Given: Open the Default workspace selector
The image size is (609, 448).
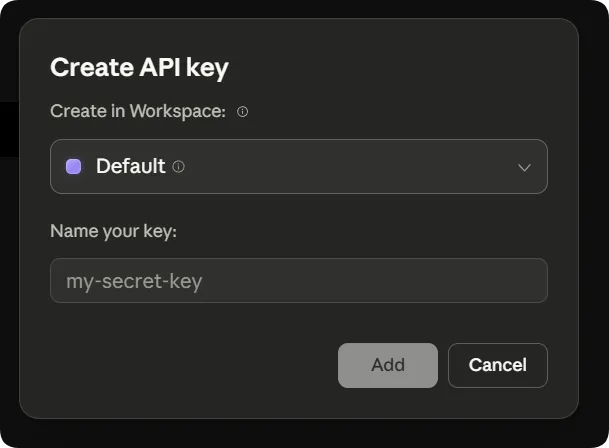Looking at the screenshot, I should (298, 166).
